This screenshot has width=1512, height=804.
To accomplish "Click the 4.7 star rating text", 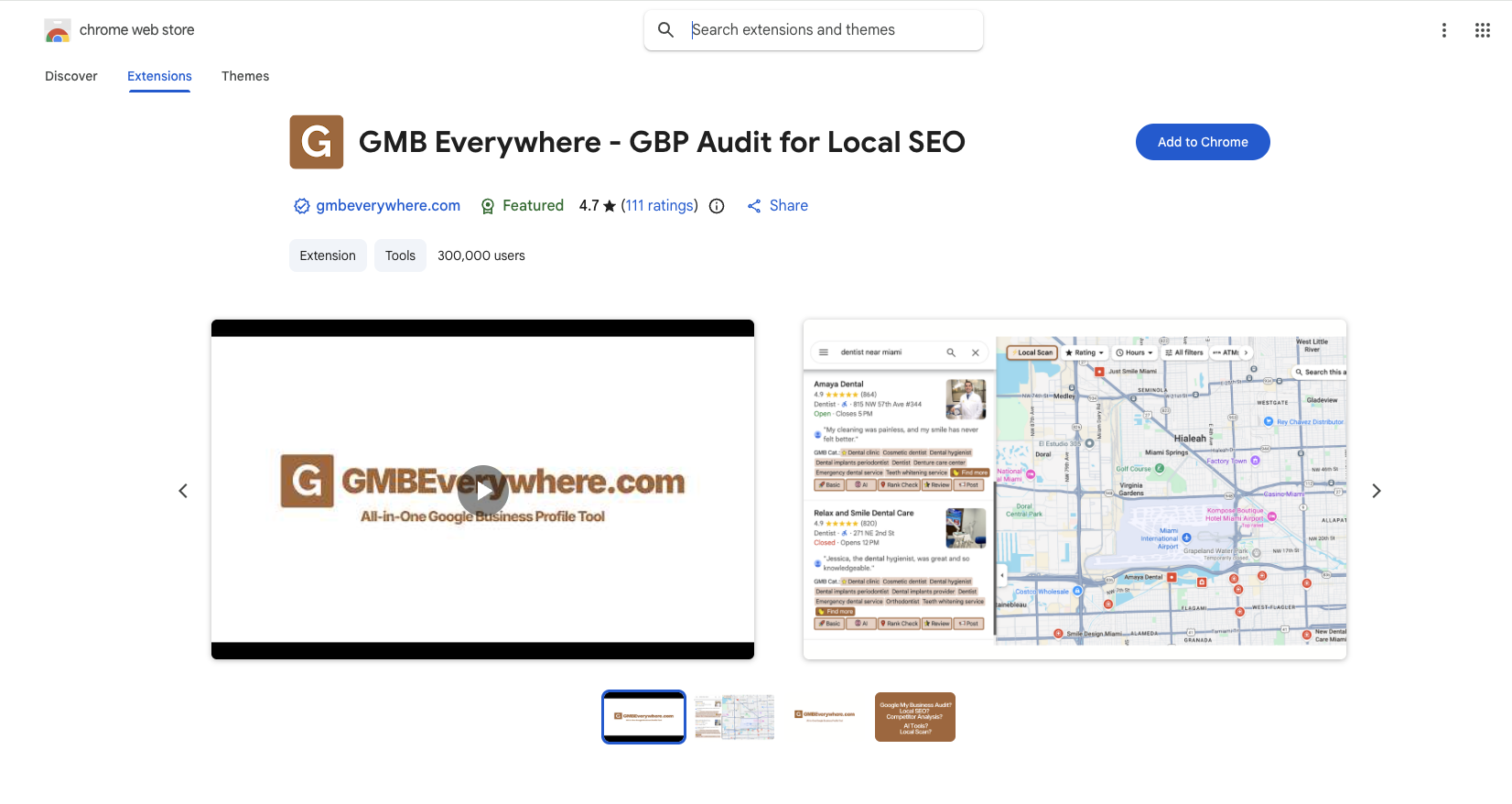I will (598, 206).
